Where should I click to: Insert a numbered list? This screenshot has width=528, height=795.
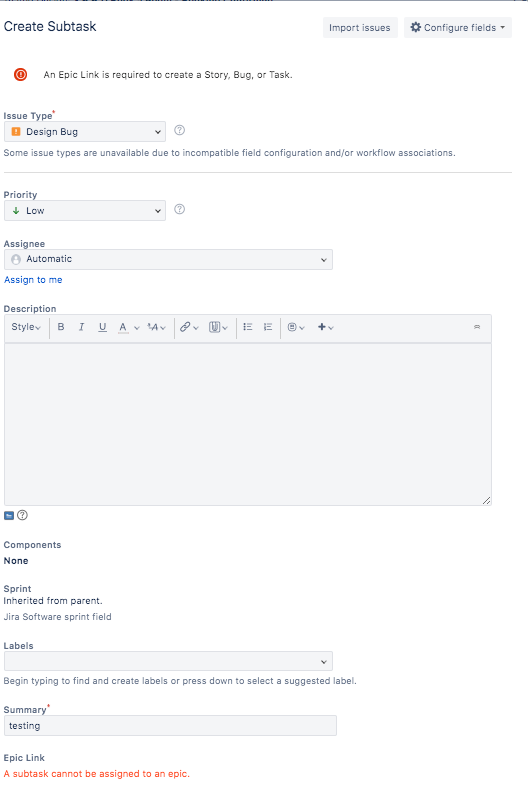point(268,327)
